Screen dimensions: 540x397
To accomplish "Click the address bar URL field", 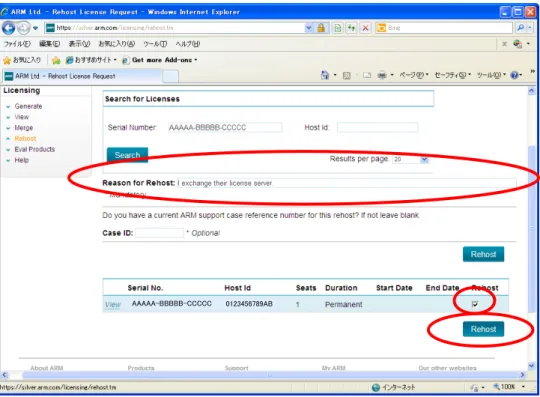I will point(174,28).
